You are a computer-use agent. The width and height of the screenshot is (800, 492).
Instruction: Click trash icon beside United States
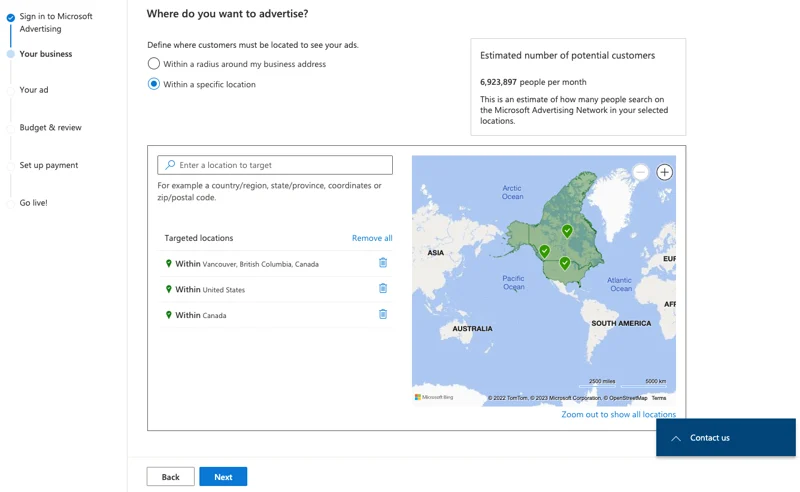coord(382,289)
